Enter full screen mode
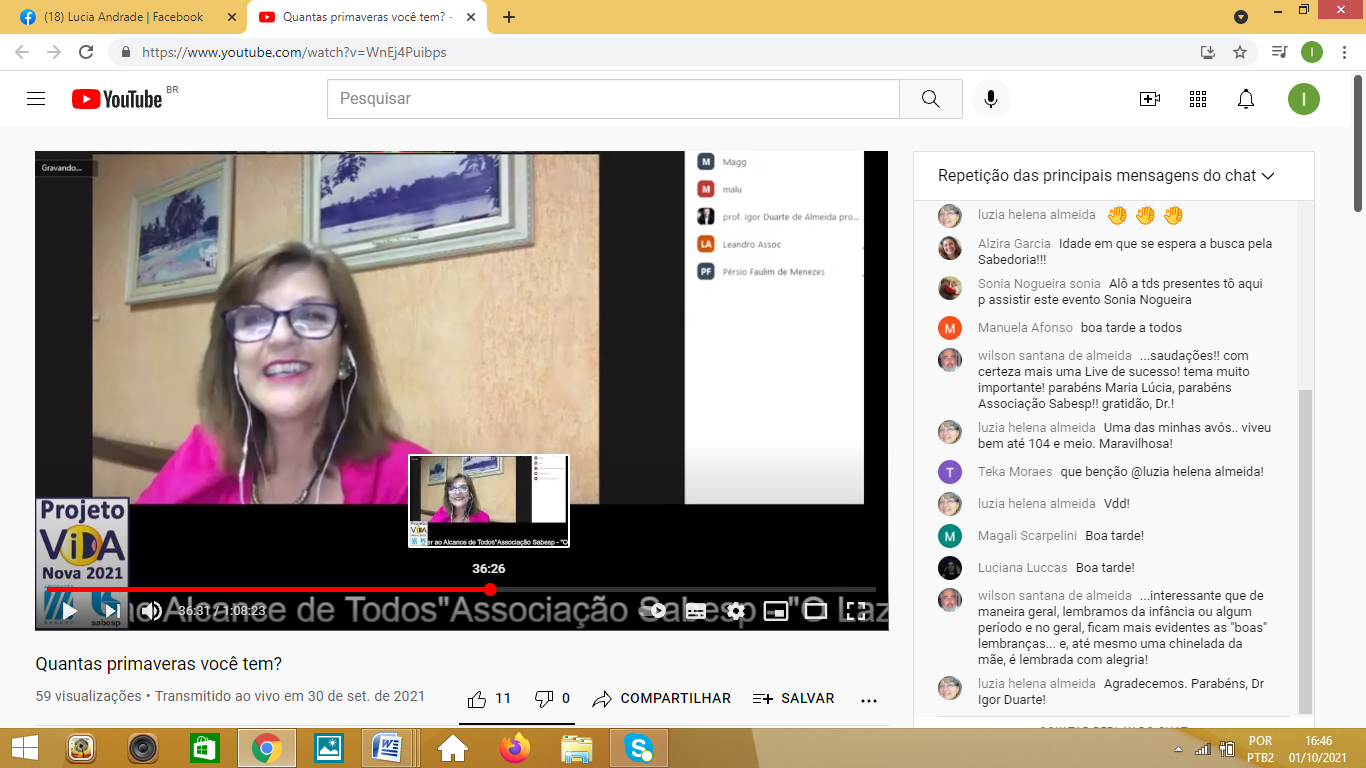This screenshot has height=768, width=1366. pos(856,611)
